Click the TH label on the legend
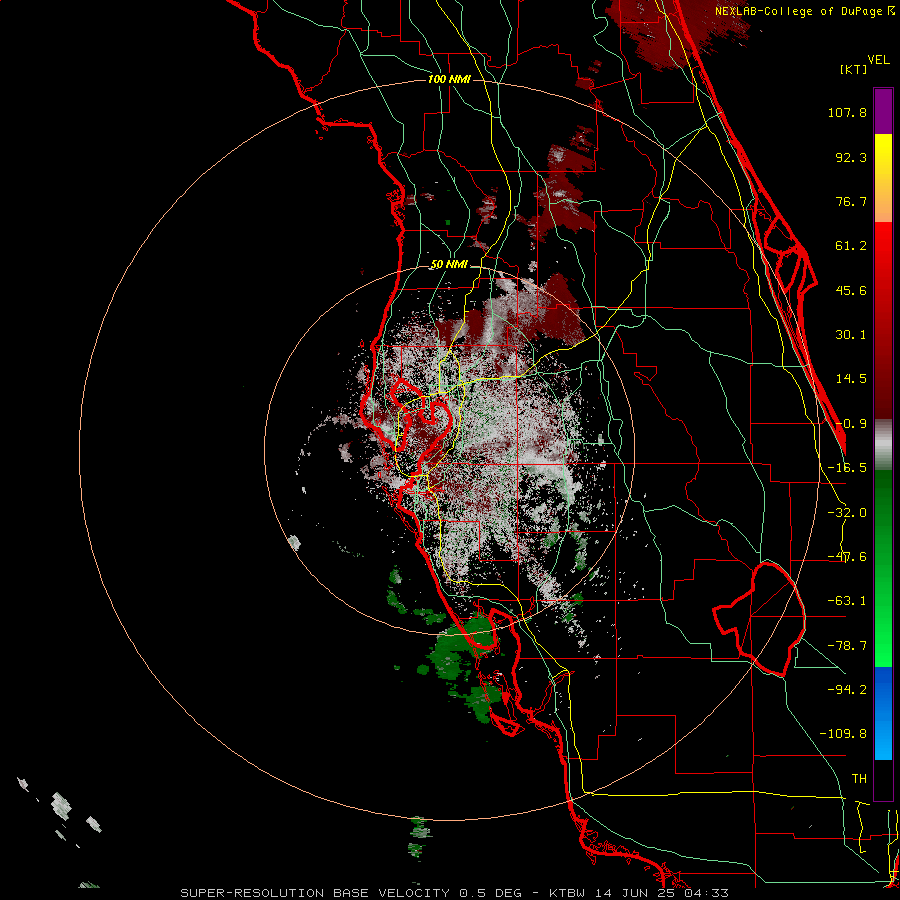 pos(859,779)
